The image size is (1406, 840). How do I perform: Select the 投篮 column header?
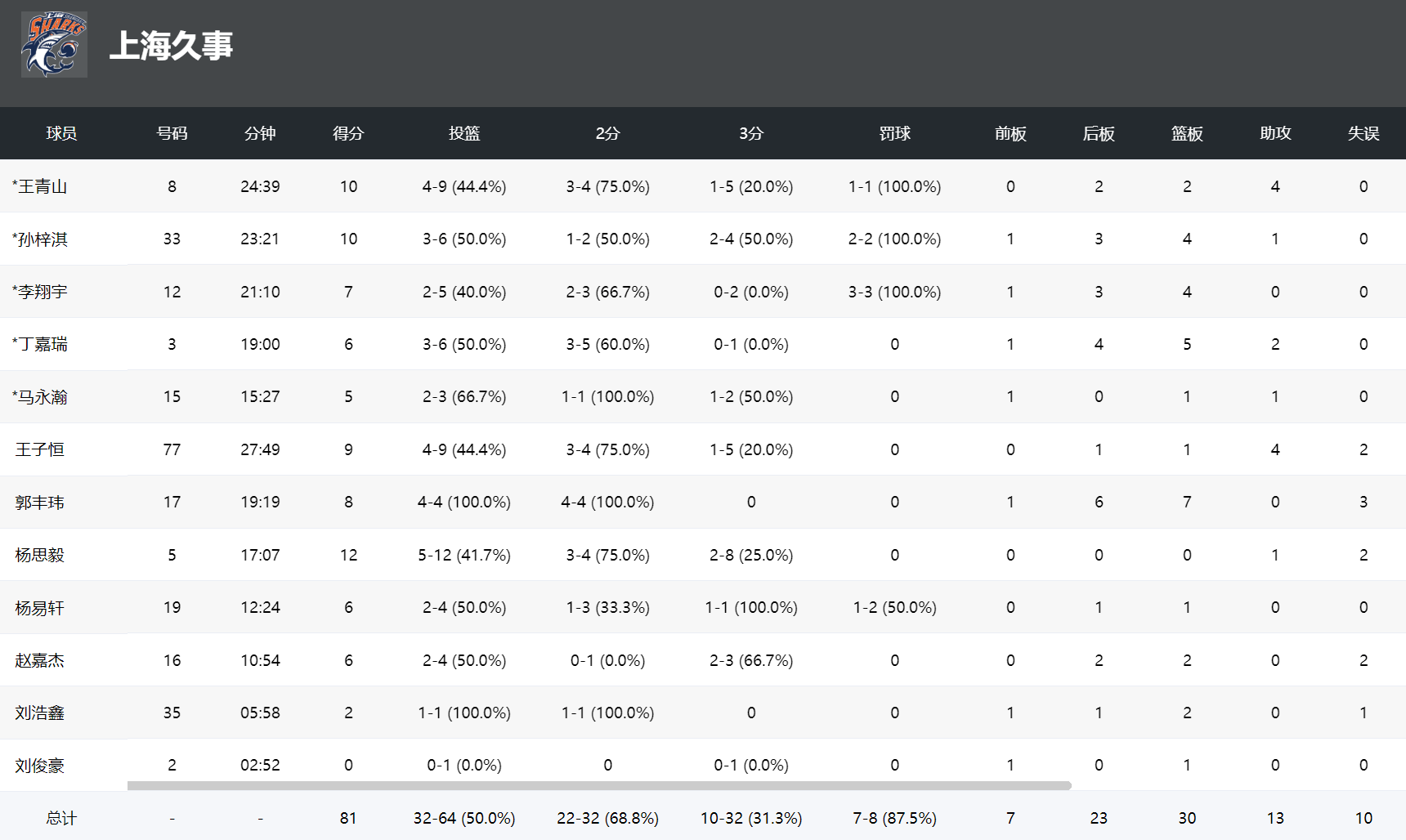pos(463,133)
